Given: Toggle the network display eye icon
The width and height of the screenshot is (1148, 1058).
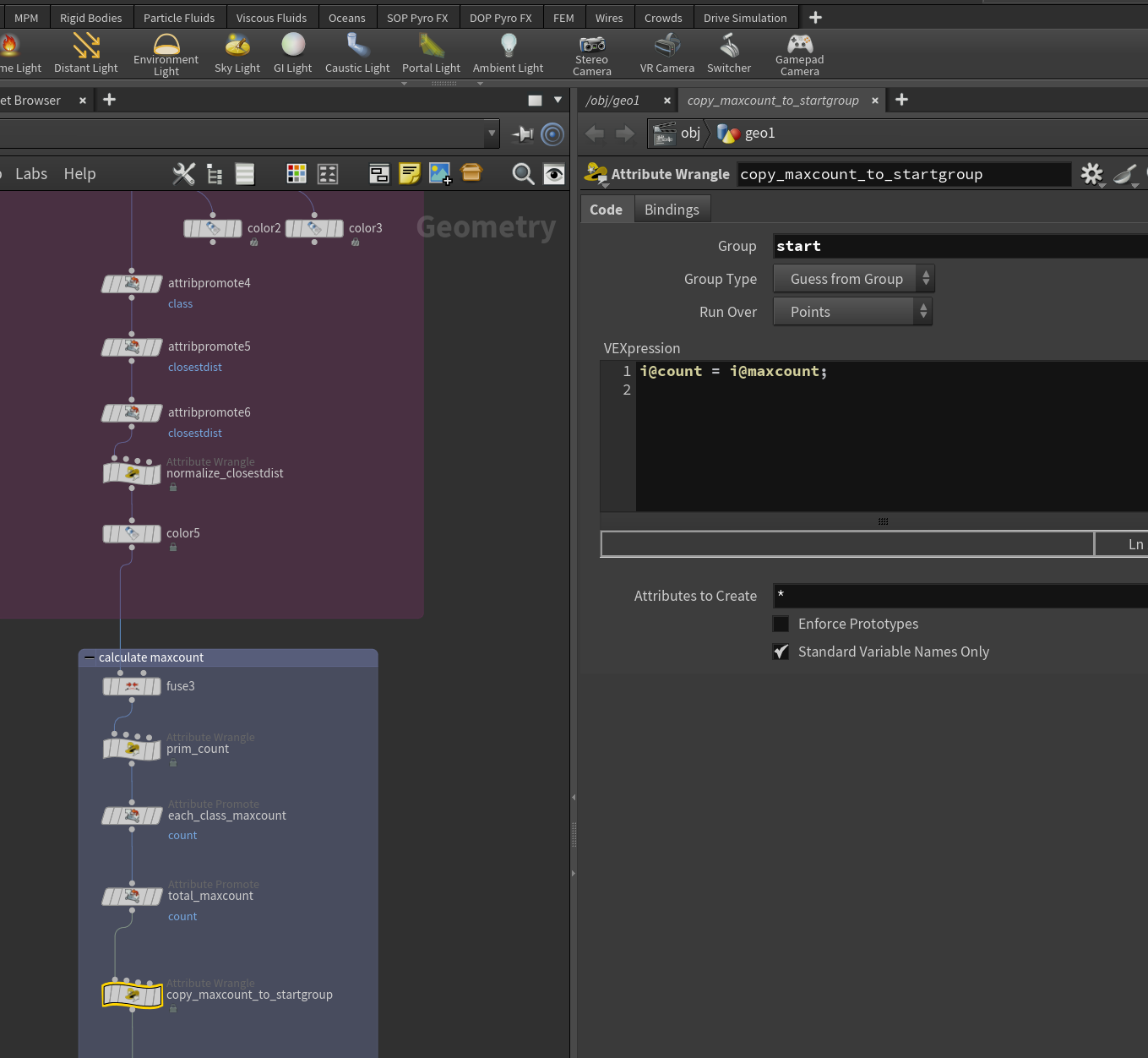Looking at the screenshot, I should (554, 174).
